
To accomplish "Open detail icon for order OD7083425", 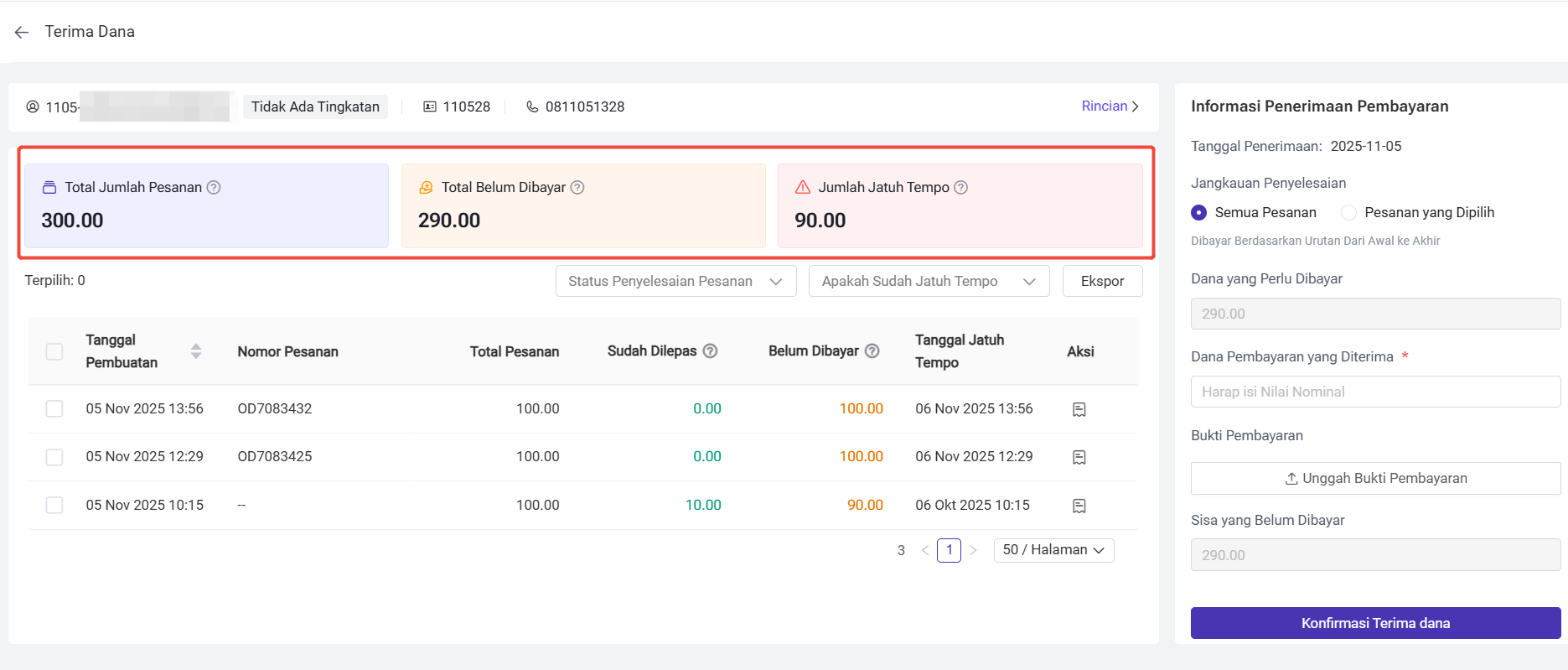I will click(x=1079, y=457).
